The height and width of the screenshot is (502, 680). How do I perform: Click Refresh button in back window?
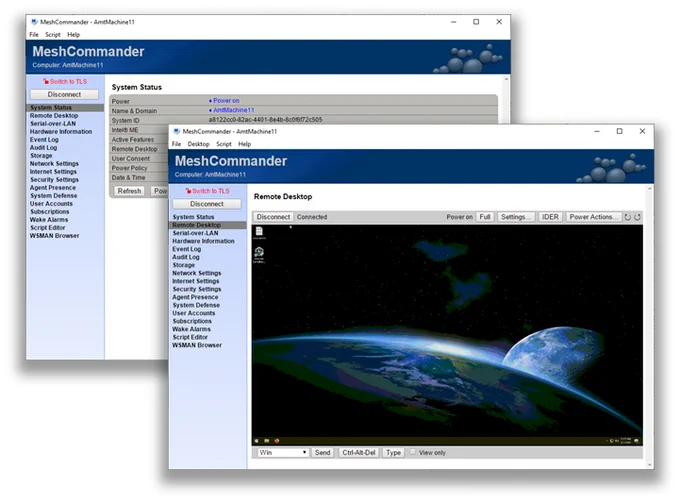click(x=129, y=191)
